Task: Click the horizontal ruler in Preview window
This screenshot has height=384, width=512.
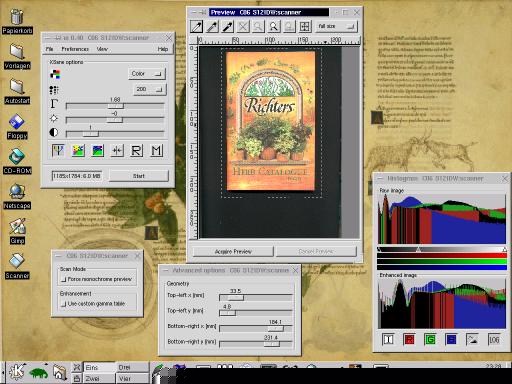Action: (278, 41)
